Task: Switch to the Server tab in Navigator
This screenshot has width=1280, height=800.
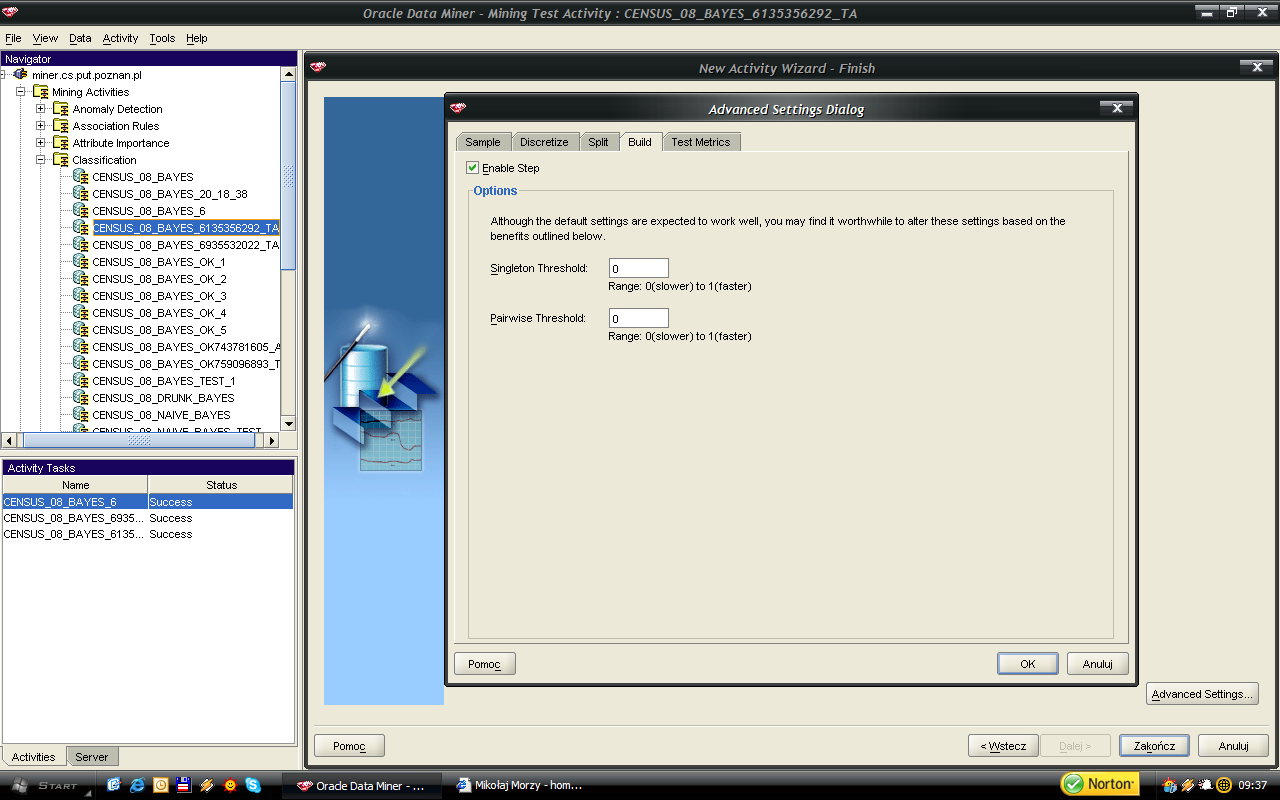Action: 92,757
